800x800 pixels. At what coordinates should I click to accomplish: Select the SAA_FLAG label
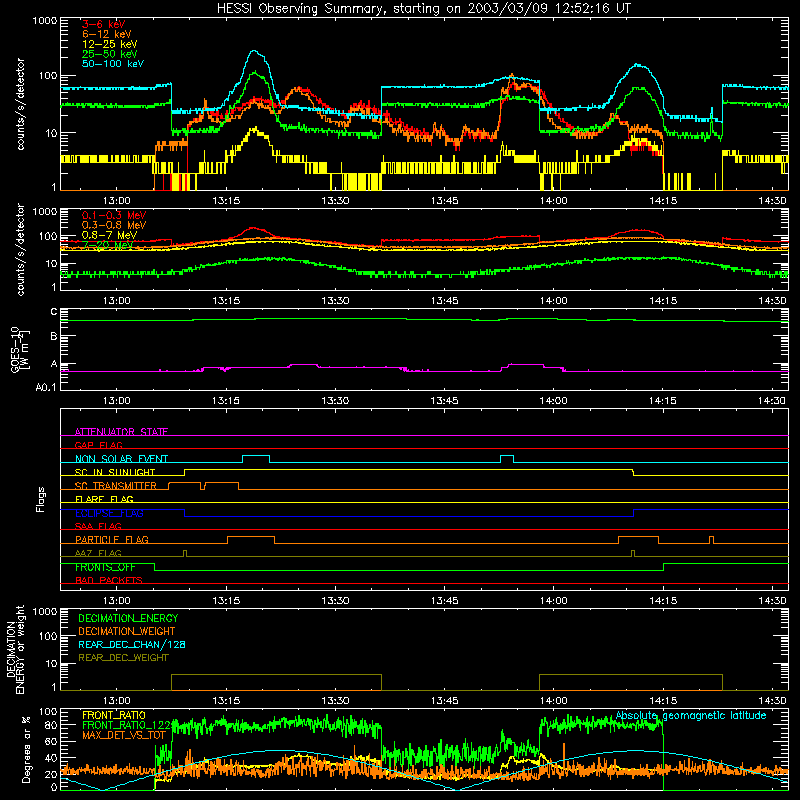pos(98,526)
